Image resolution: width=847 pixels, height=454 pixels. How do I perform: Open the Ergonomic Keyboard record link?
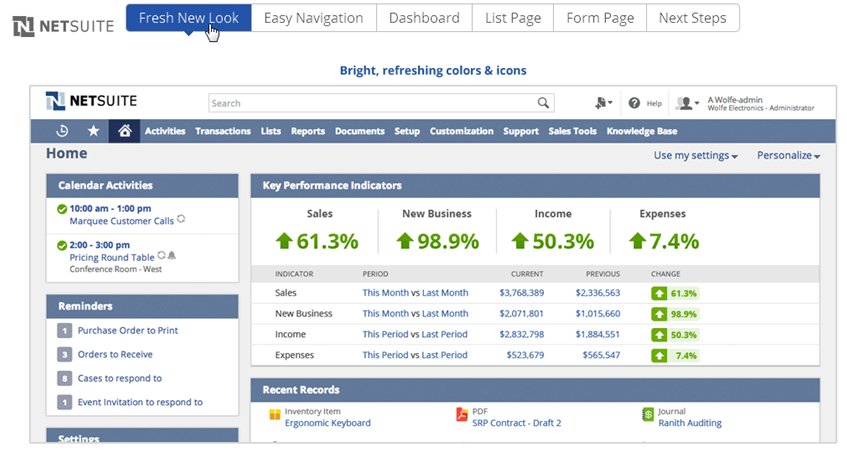[327, 423]
